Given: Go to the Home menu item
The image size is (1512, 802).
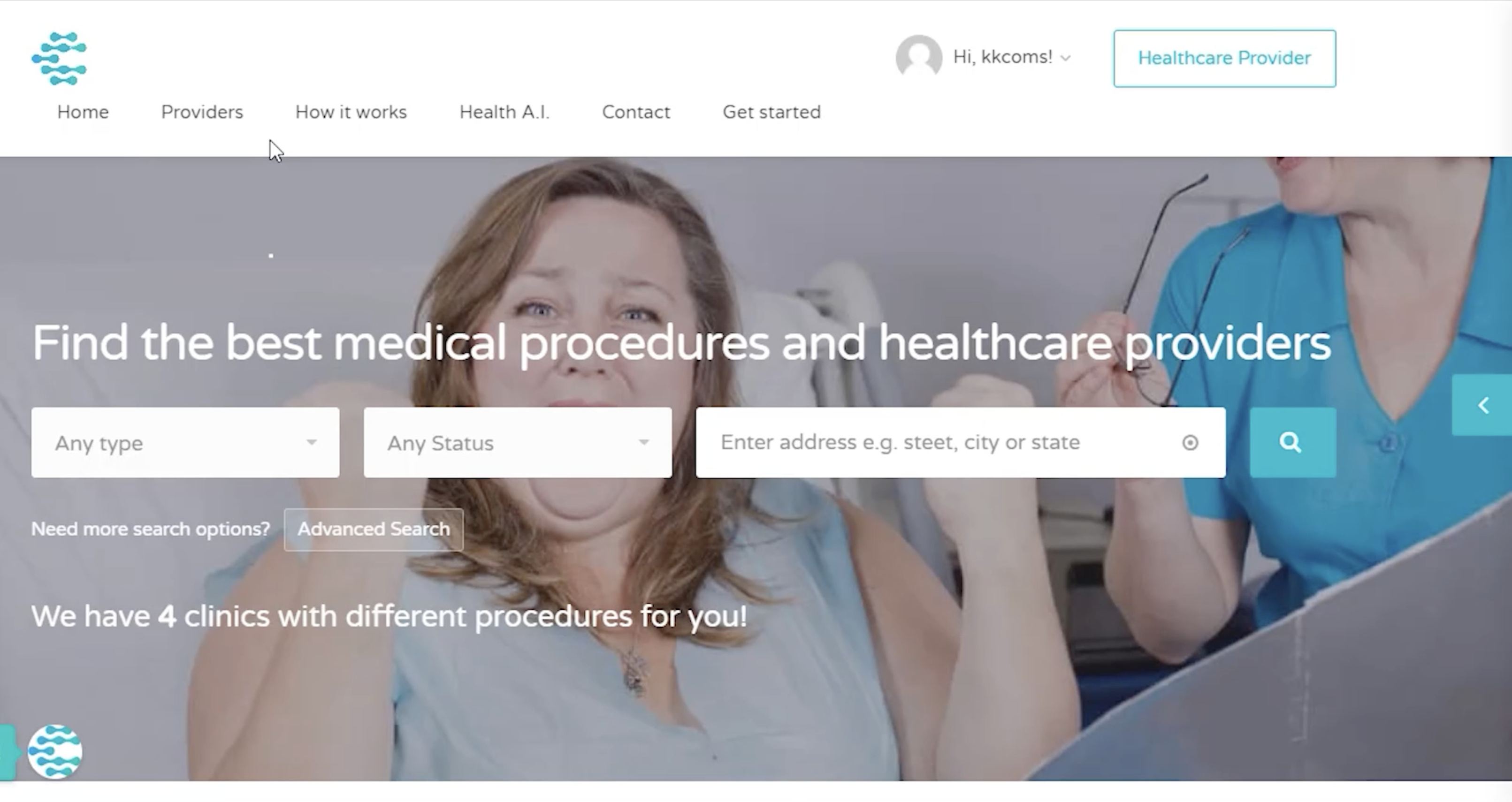Looking at the screenshot, I should (x=83, y=112).
